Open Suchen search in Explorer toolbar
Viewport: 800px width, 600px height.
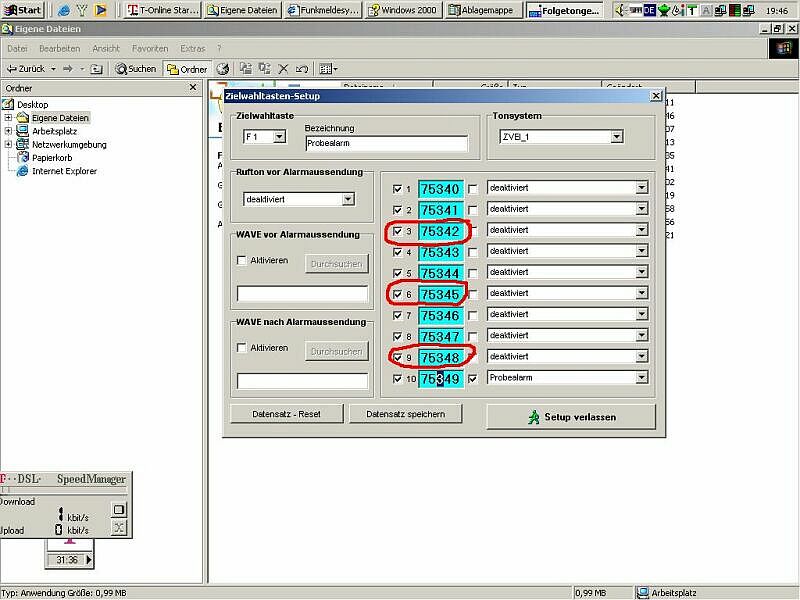coord(135,69)
